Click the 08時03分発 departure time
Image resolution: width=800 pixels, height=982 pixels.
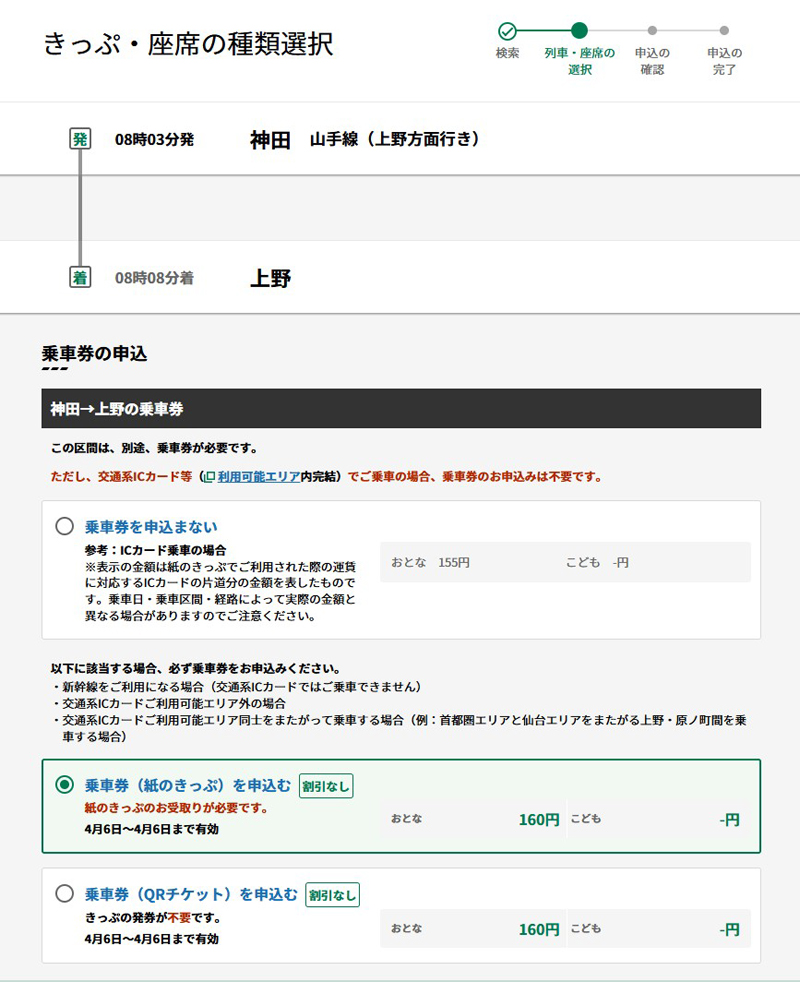click(x=154, y=140)
